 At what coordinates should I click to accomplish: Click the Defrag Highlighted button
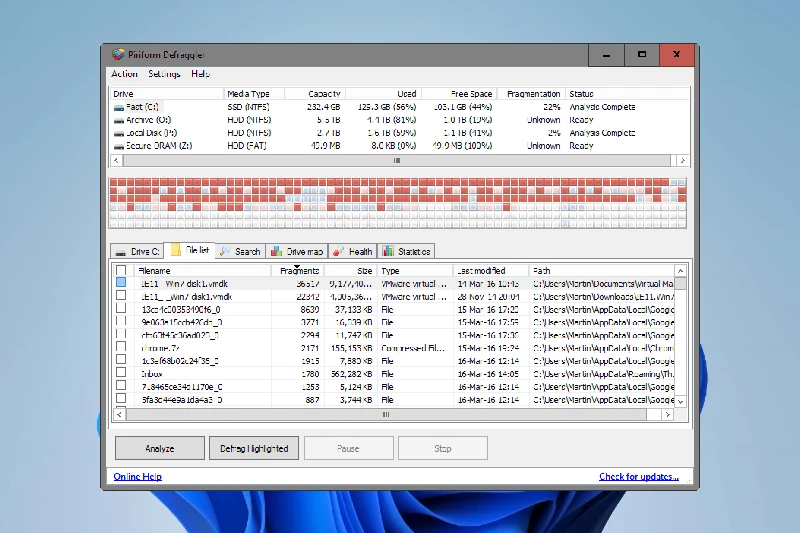(x=254, y=448)
